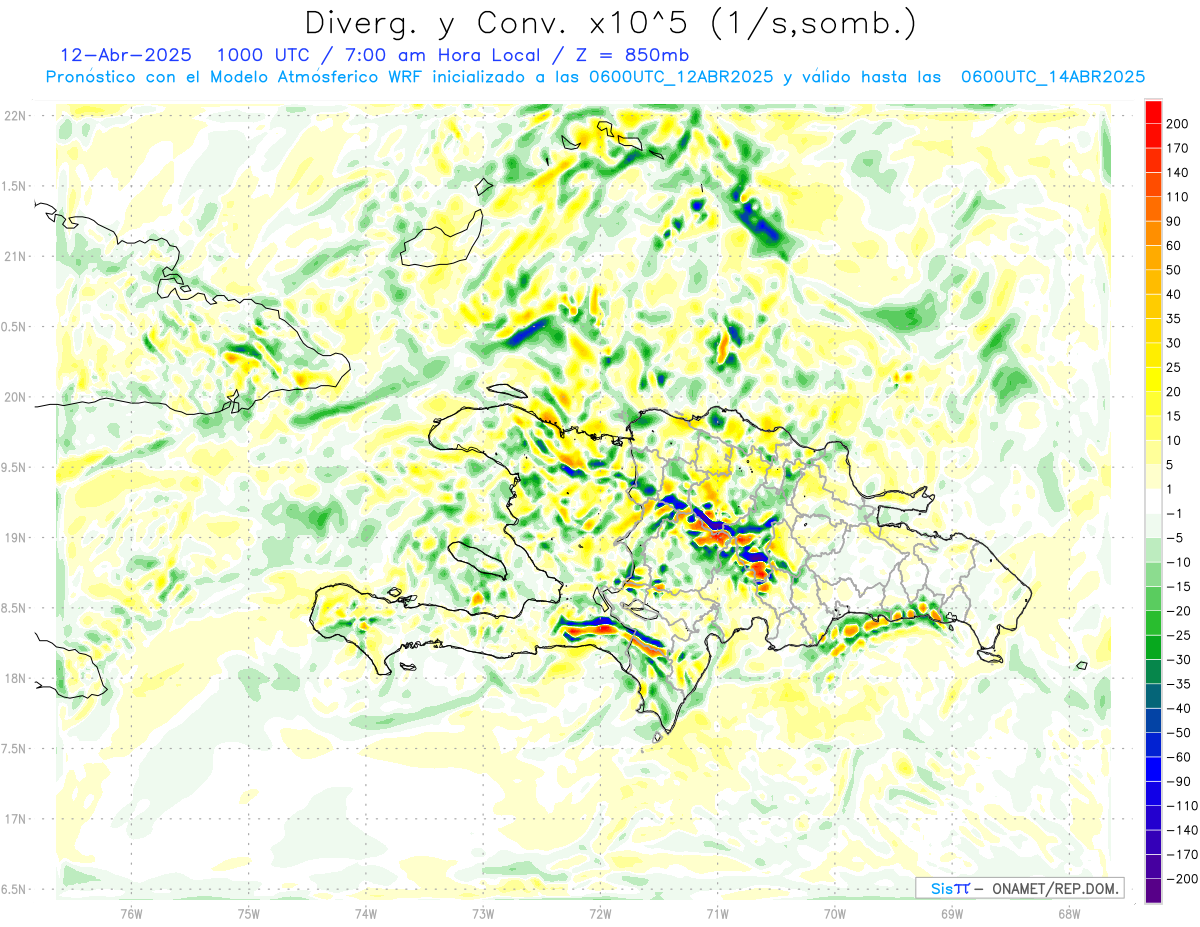The image size is (1200, 927).
Task: Click the latitude label 6.5N
Action: coord(15,889)
